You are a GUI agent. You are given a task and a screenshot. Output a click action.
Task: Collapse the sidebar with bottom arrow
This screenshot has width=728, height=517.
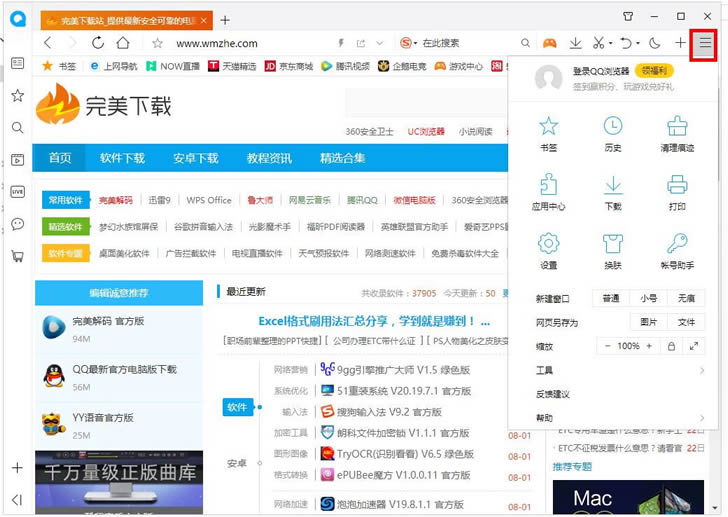[17, 500]
